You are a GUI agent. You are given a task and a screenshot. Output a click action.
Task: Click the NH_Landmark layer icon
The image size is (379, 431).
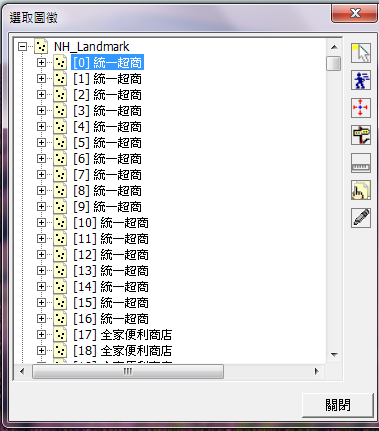pyautogui.click(x=41, y=47)
